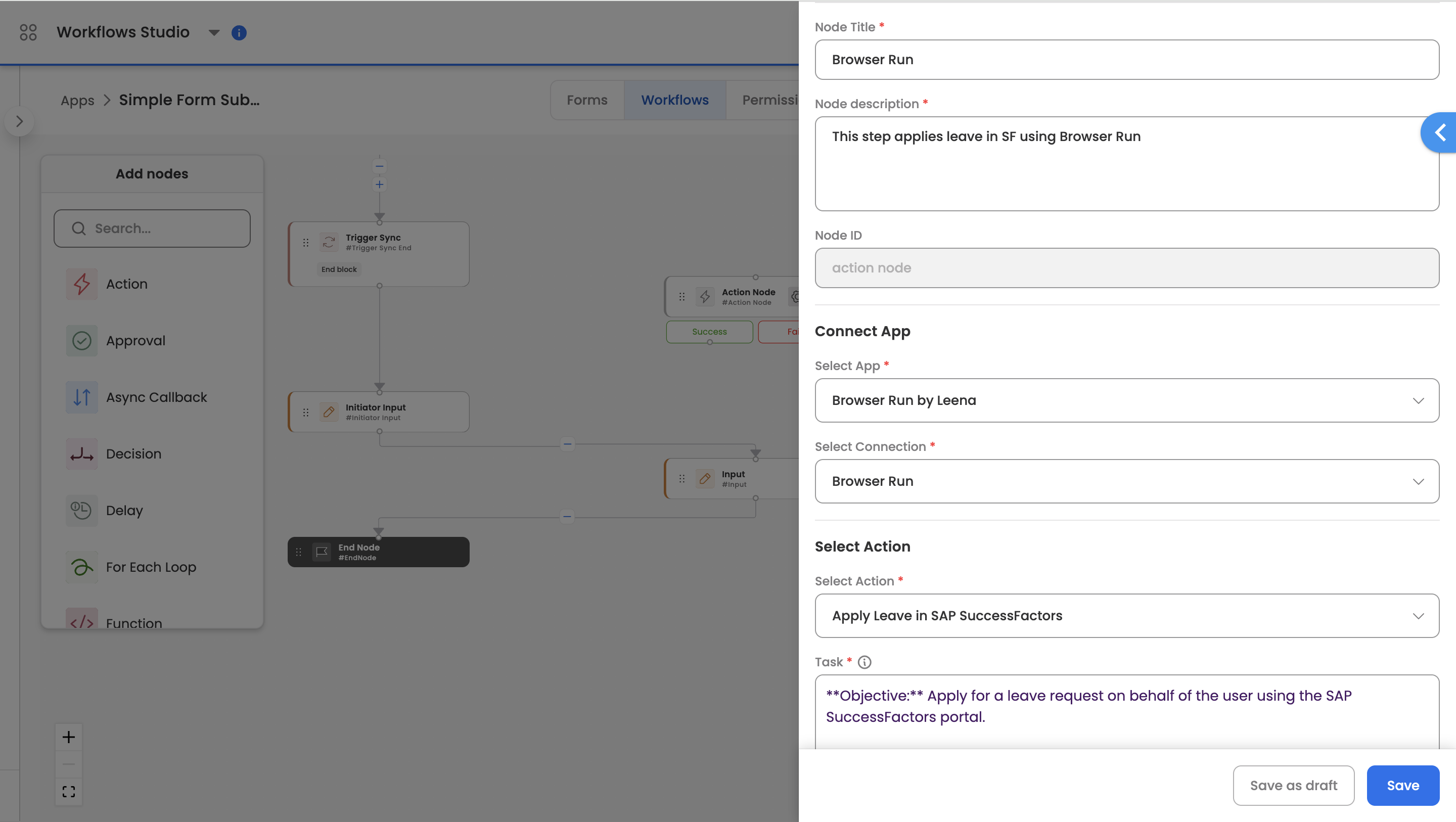The image size is (1456, 822).
Task: Expand Workflows Studio title dropdown arrow
Action: (x=214, y=33)
